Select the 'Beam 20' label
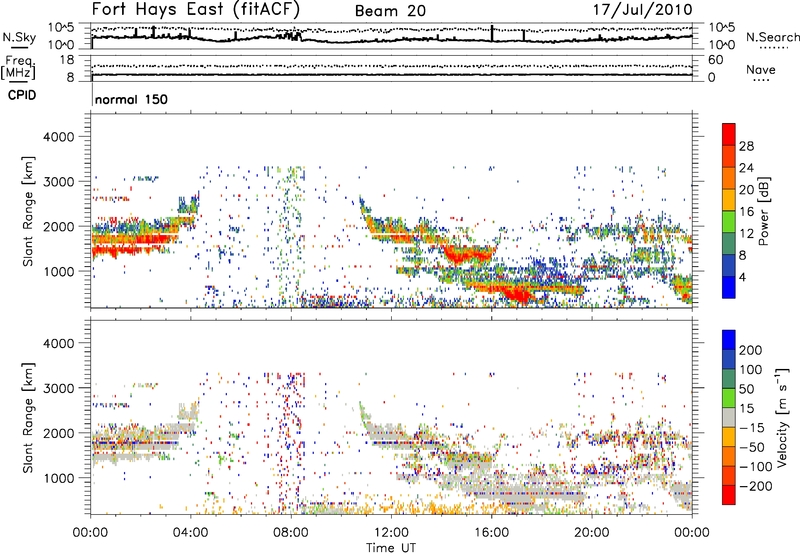The image size is (800, 554). [x=390, y=11]
